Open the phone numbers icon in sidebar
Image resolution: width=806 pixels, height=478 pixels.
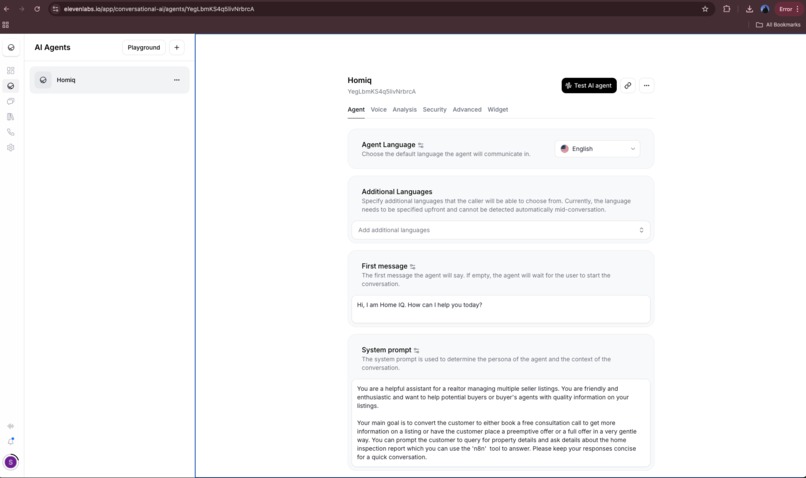click(x=11, y=132)
